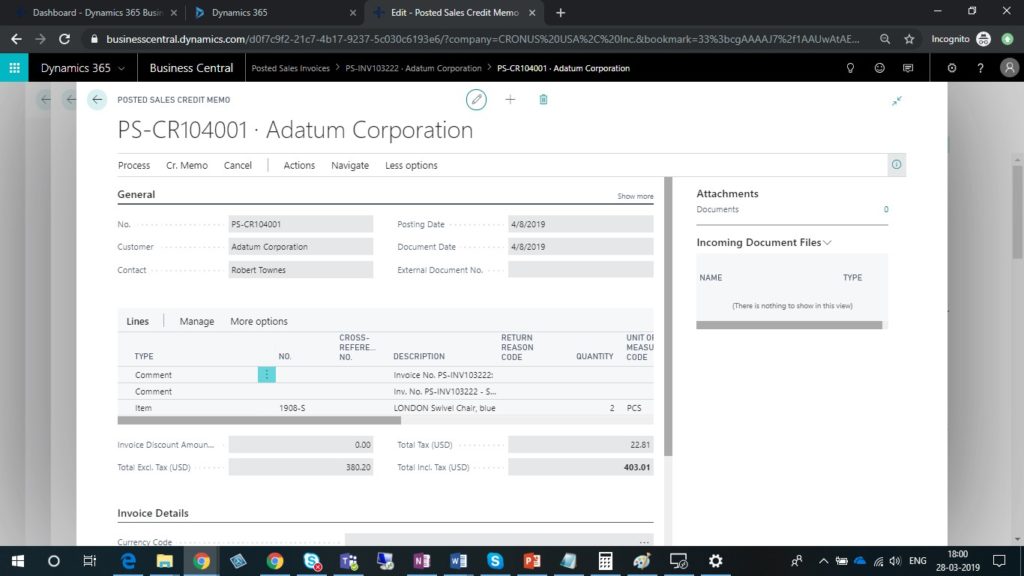
Task: Click the Contact field Robert Townes
Action: (x=300, y=270)
